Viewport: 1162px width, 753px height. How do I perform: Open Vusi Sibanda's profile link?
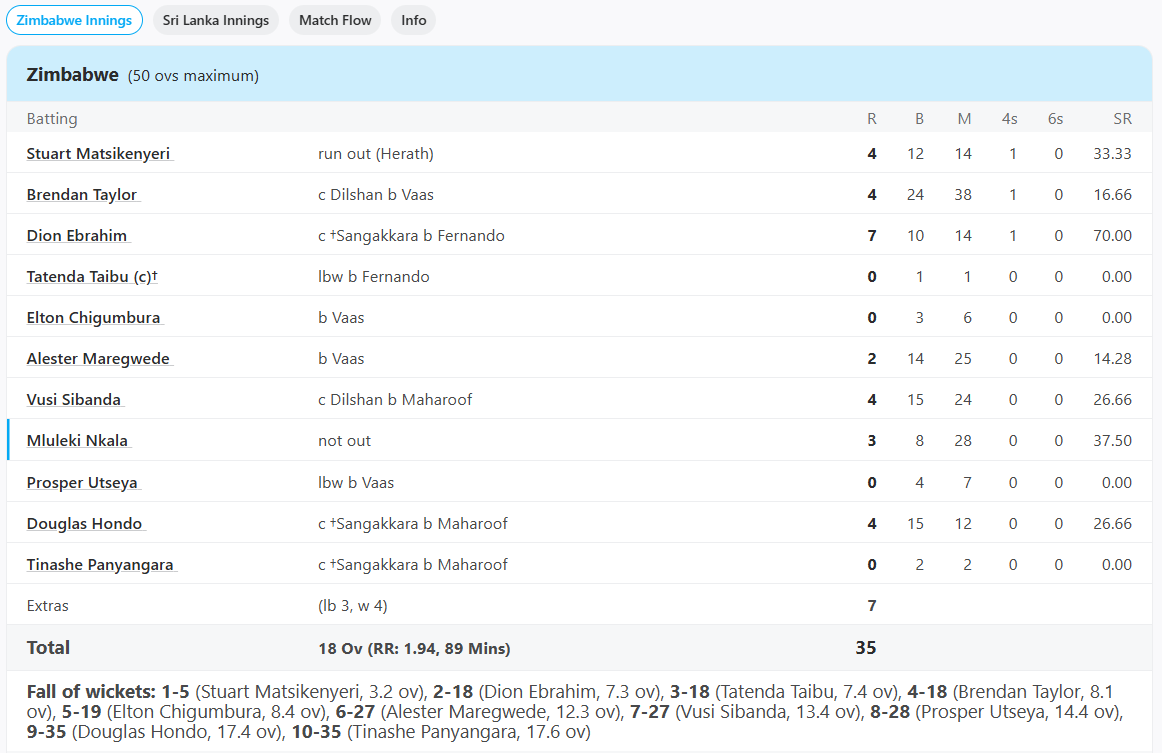(74, 400)
